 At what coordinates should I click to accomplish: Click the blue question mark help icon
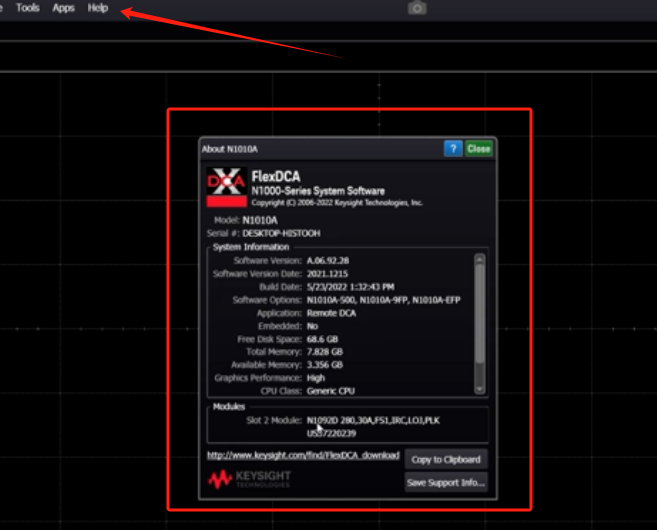453,148
